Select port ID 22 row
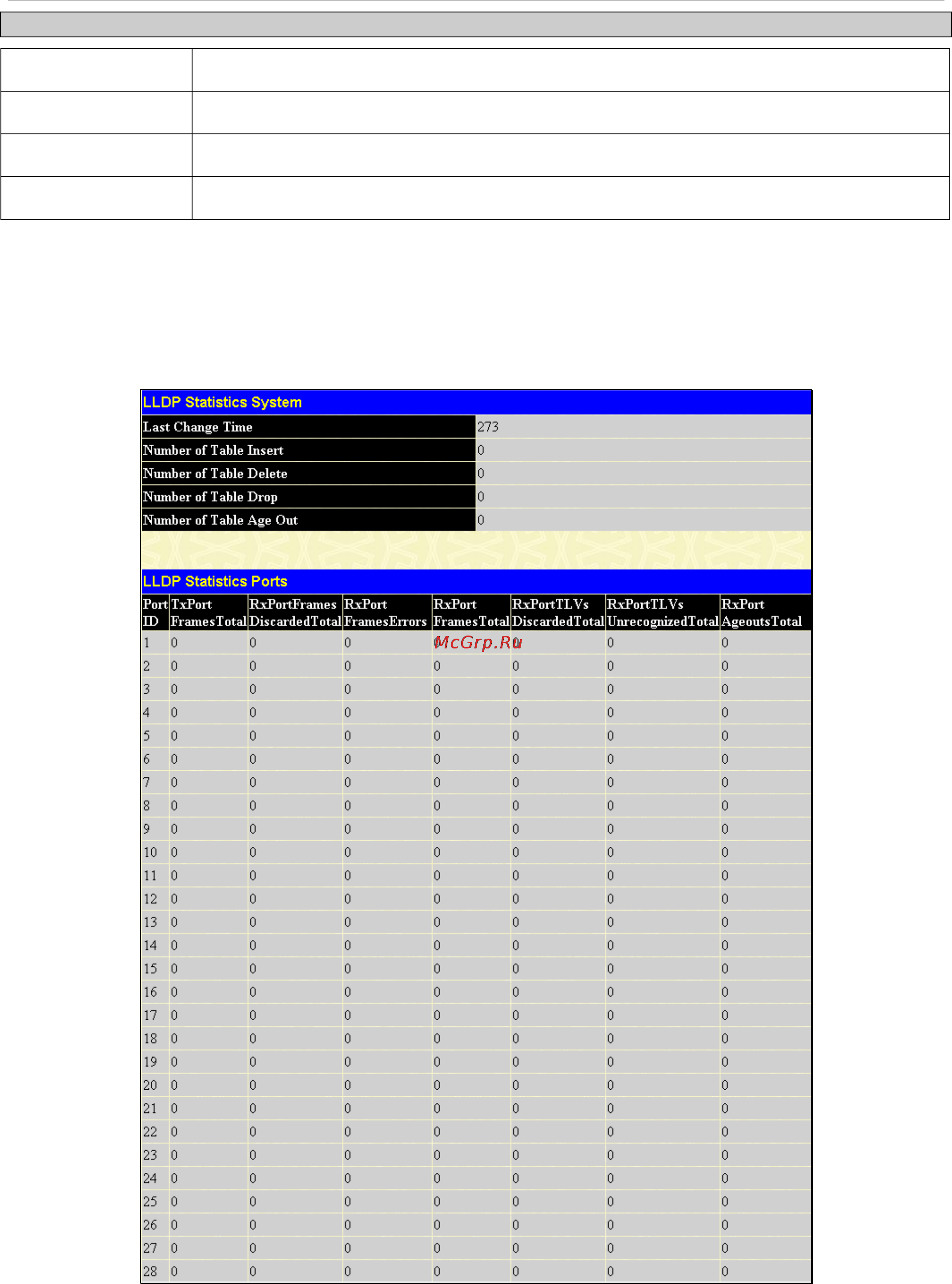This screenshot has height=1284, width=952. [x=476, y=1132]
